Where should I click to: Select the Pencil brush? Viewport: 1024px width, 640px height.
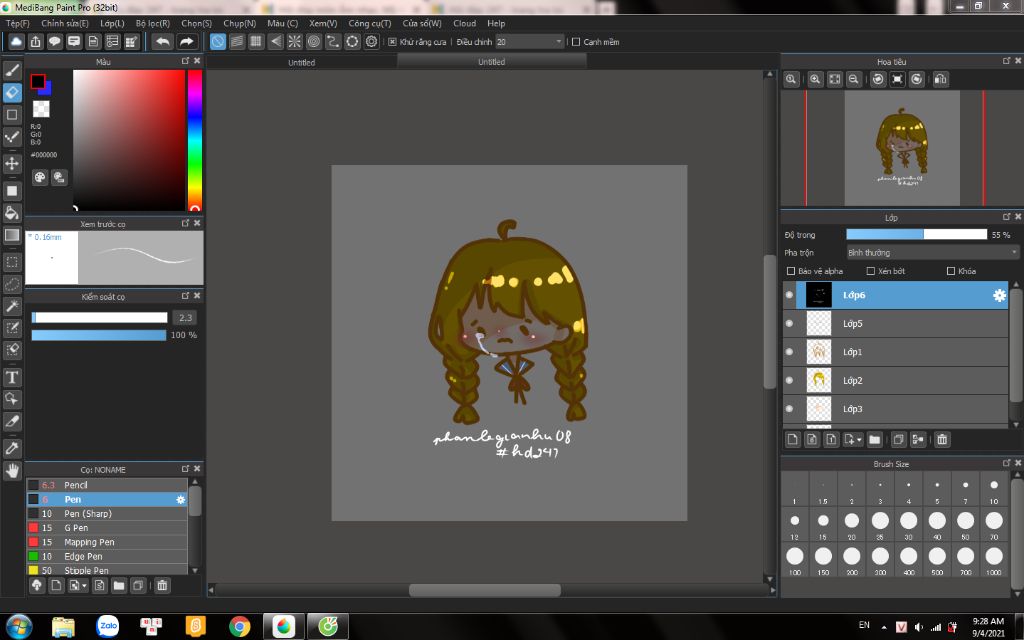point(107,485)
